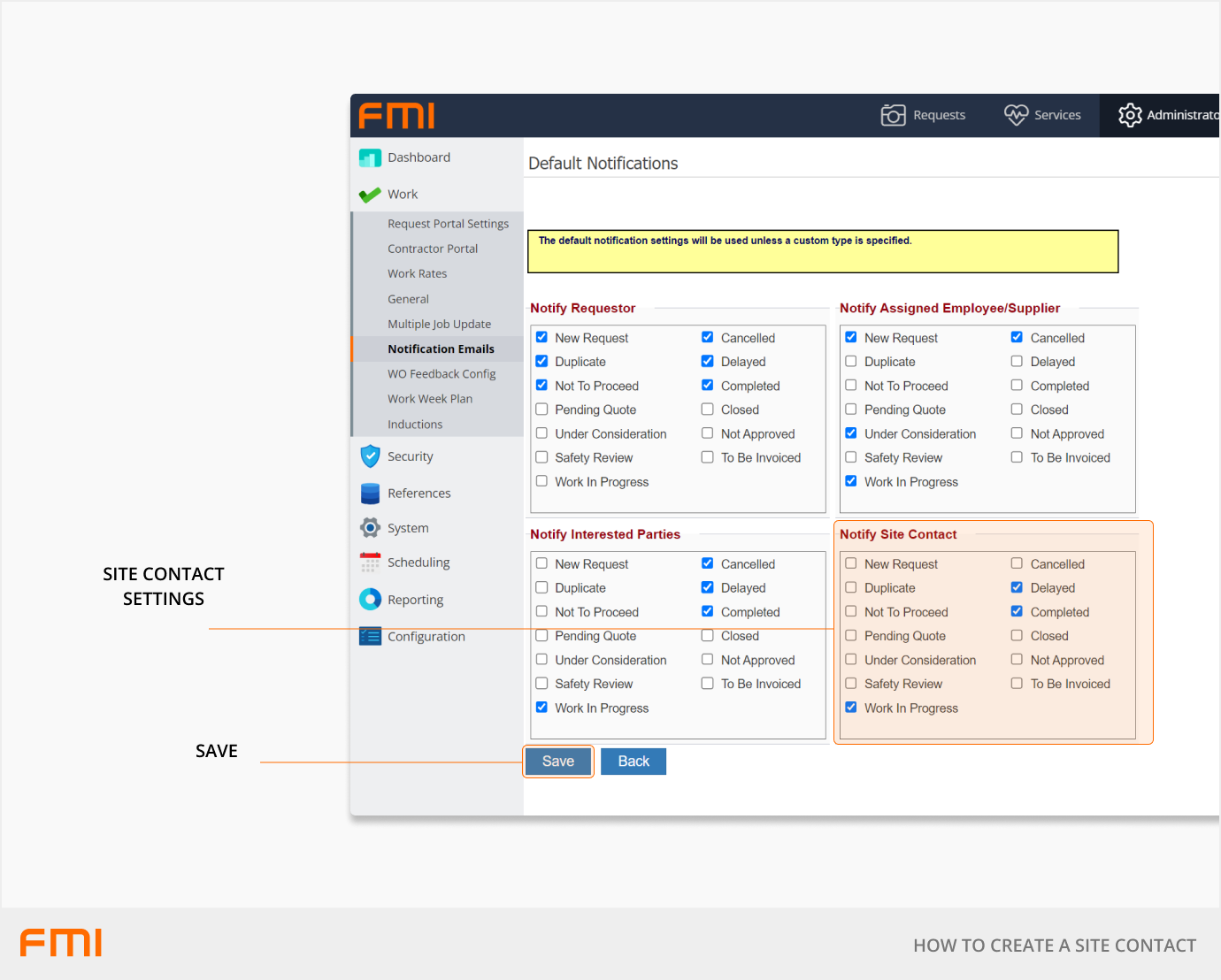This screenshot has height=980, width=1221.
Task: Open System using the gear icon
Action: click(x=370, y=528)
